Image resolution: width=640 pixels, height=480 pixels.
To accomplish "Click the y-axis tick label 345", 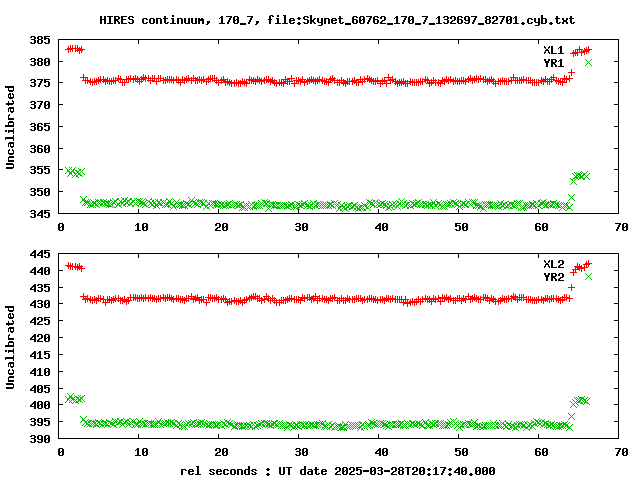I will point(40,213).
